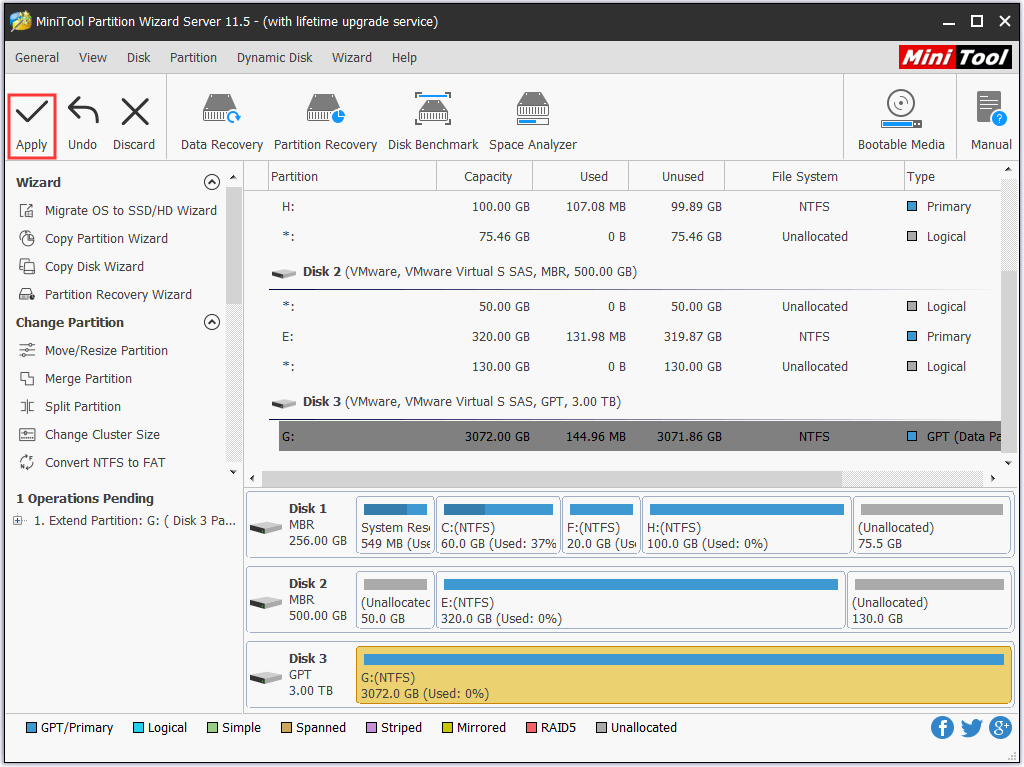This screenshot has height=767, width=1024.
Task: Select 50.0 GB unallocated block on Disk 2
Action: [395, 601]
